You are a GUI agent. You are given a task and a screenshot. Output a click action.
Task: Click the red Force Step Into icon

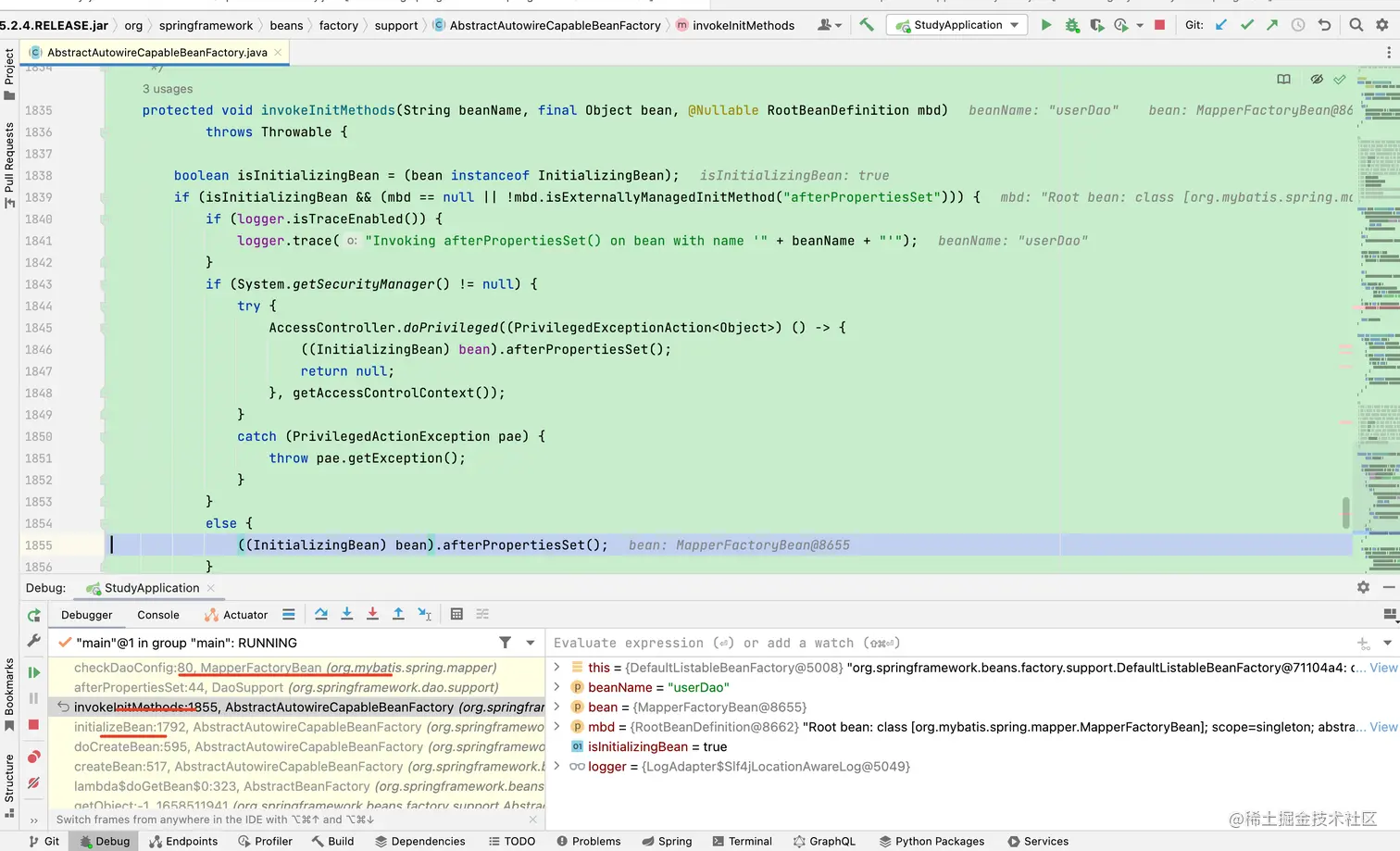[x=372, y=614]
